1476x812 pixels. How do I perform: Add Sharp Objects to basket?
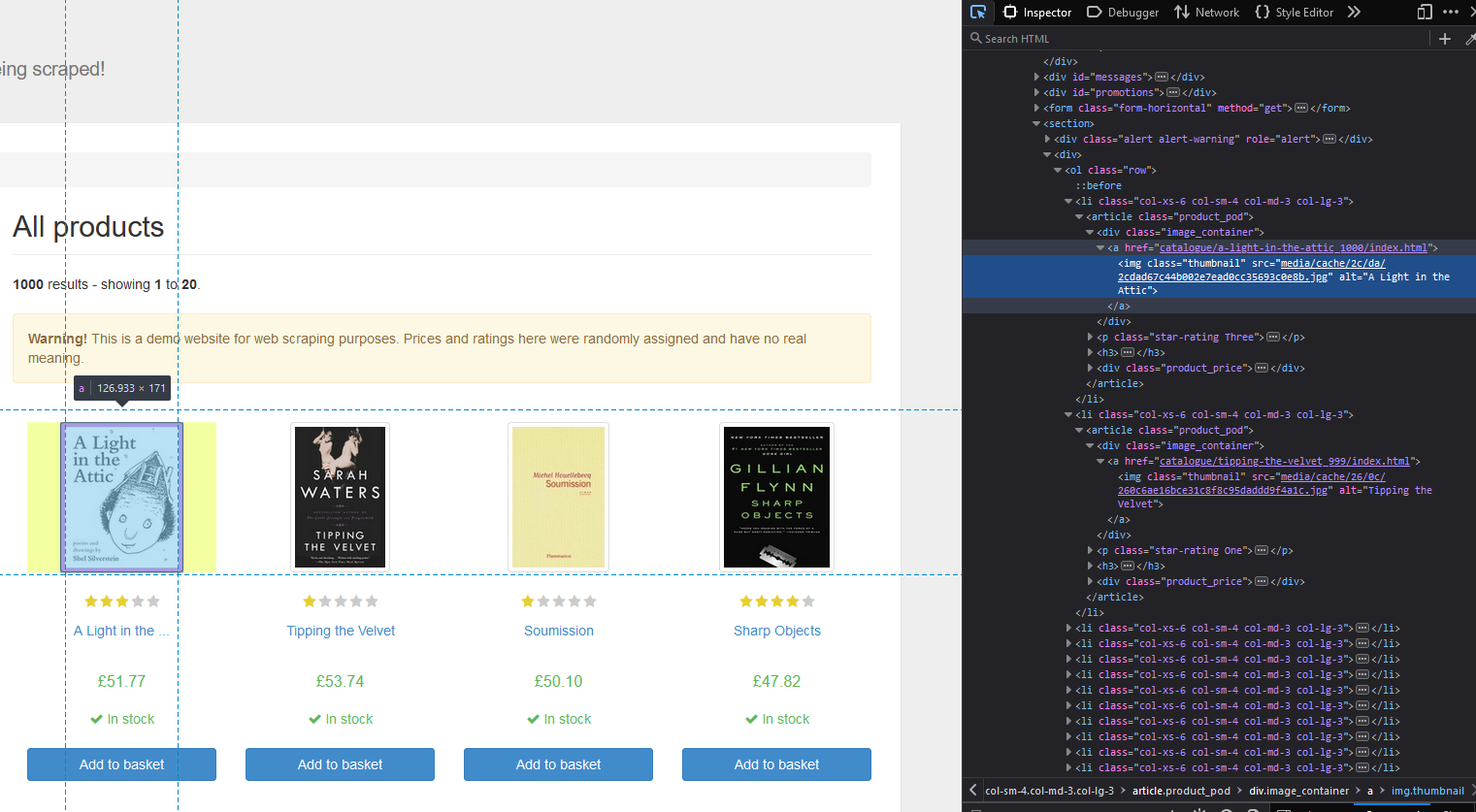776,764
